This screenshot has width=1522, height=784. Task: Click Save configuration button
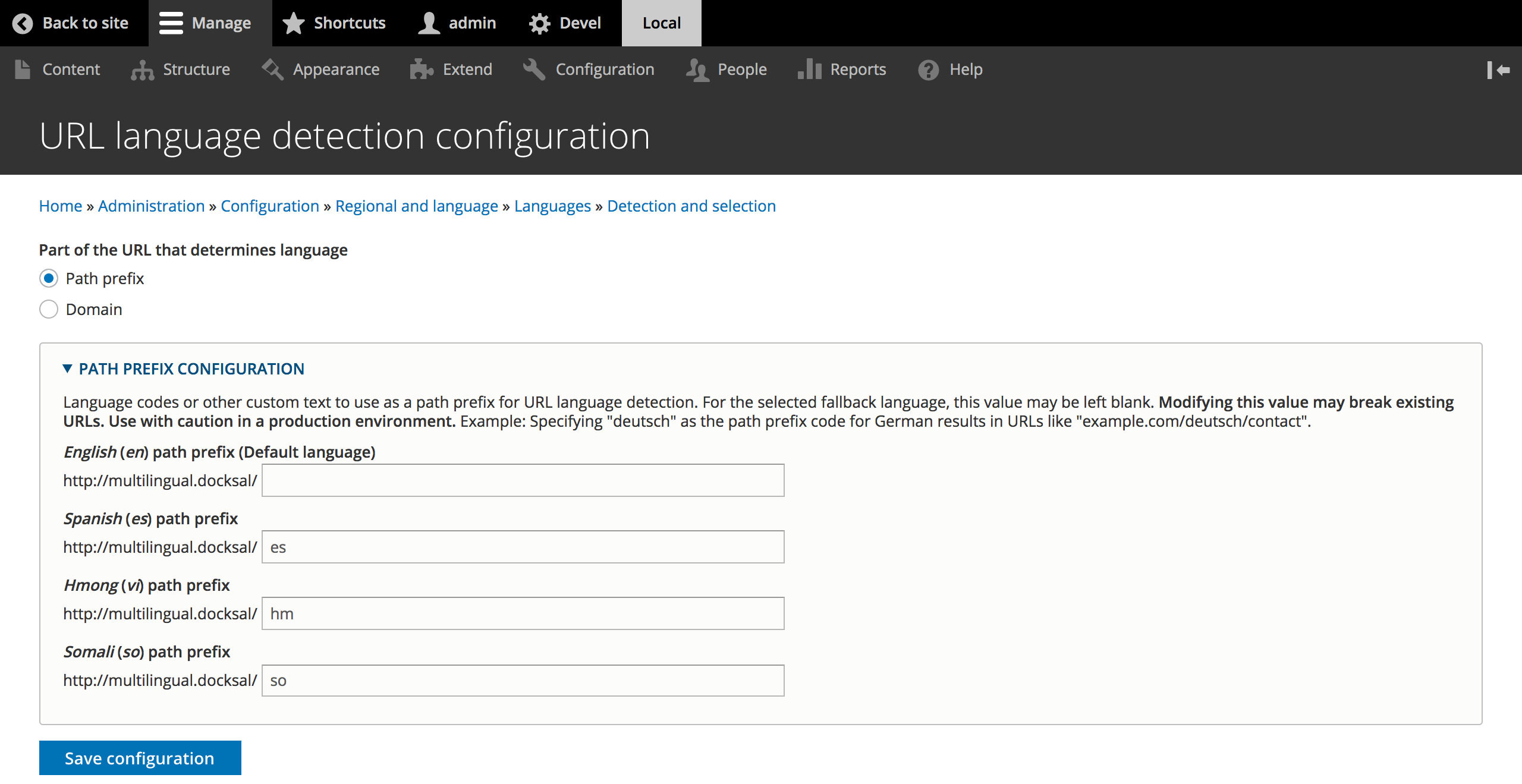click(139, 758)
